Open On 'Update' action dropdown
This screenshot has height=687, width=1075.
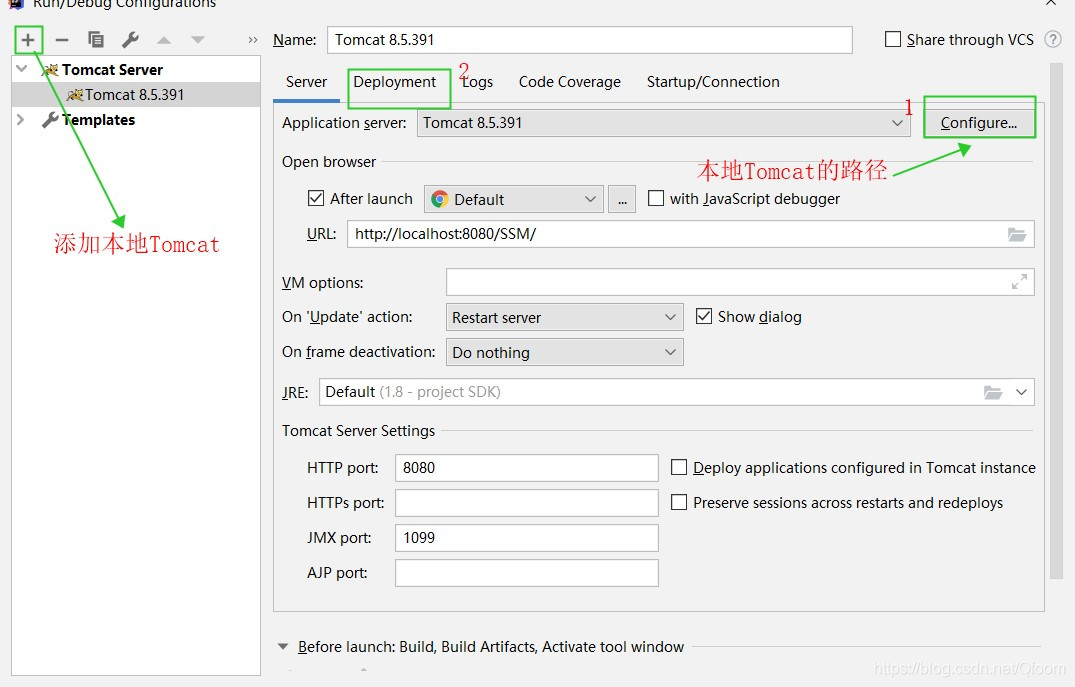point(564,317)
